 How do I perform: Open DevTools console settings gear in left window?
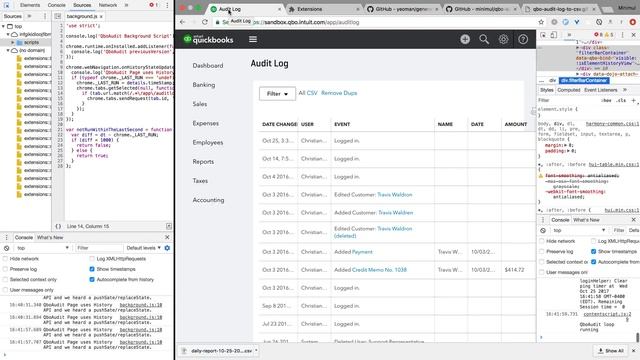point(167,248)
